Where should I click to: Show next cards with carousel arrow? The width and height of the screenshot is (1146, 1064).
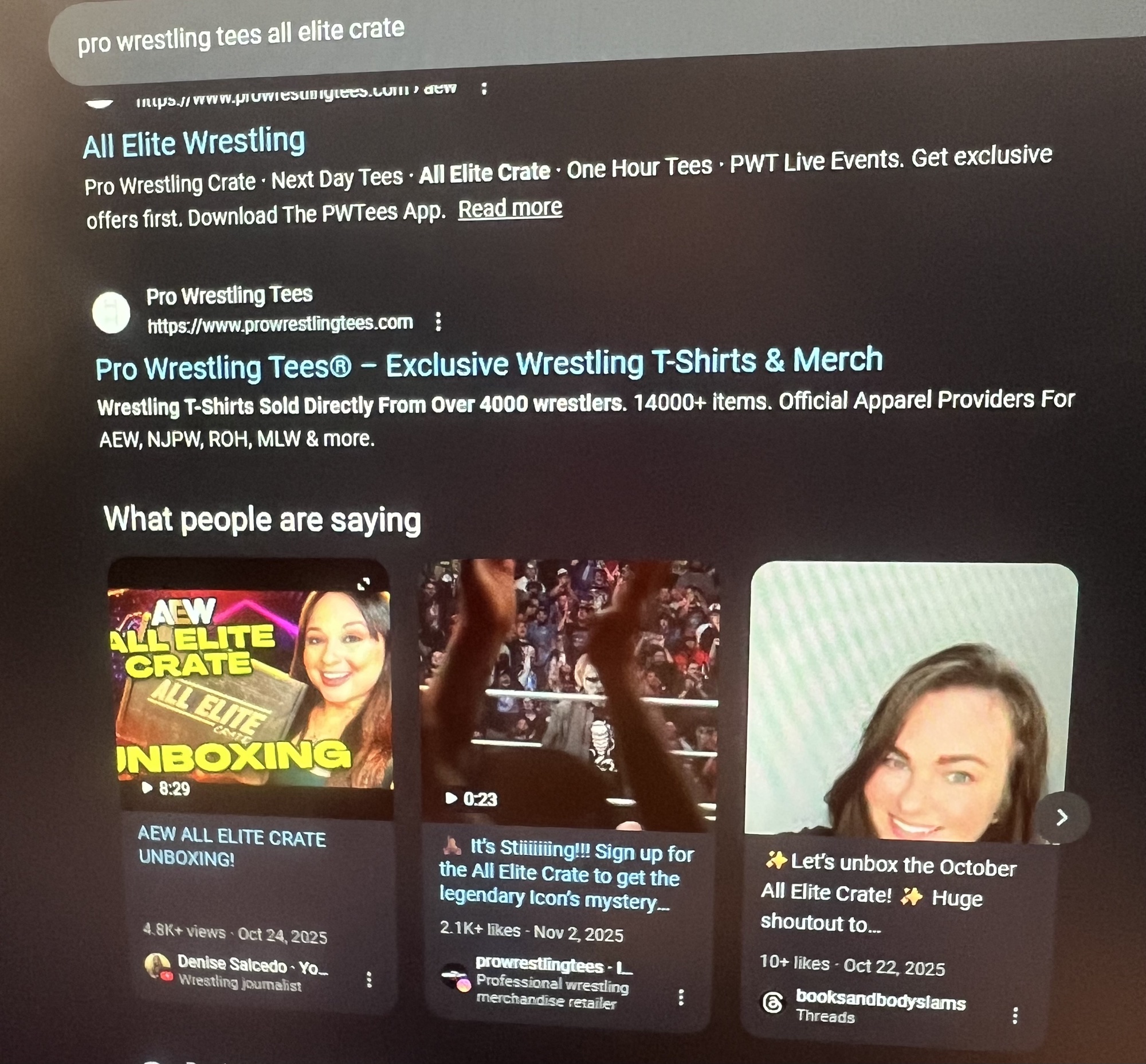[x=1062, y=817]
